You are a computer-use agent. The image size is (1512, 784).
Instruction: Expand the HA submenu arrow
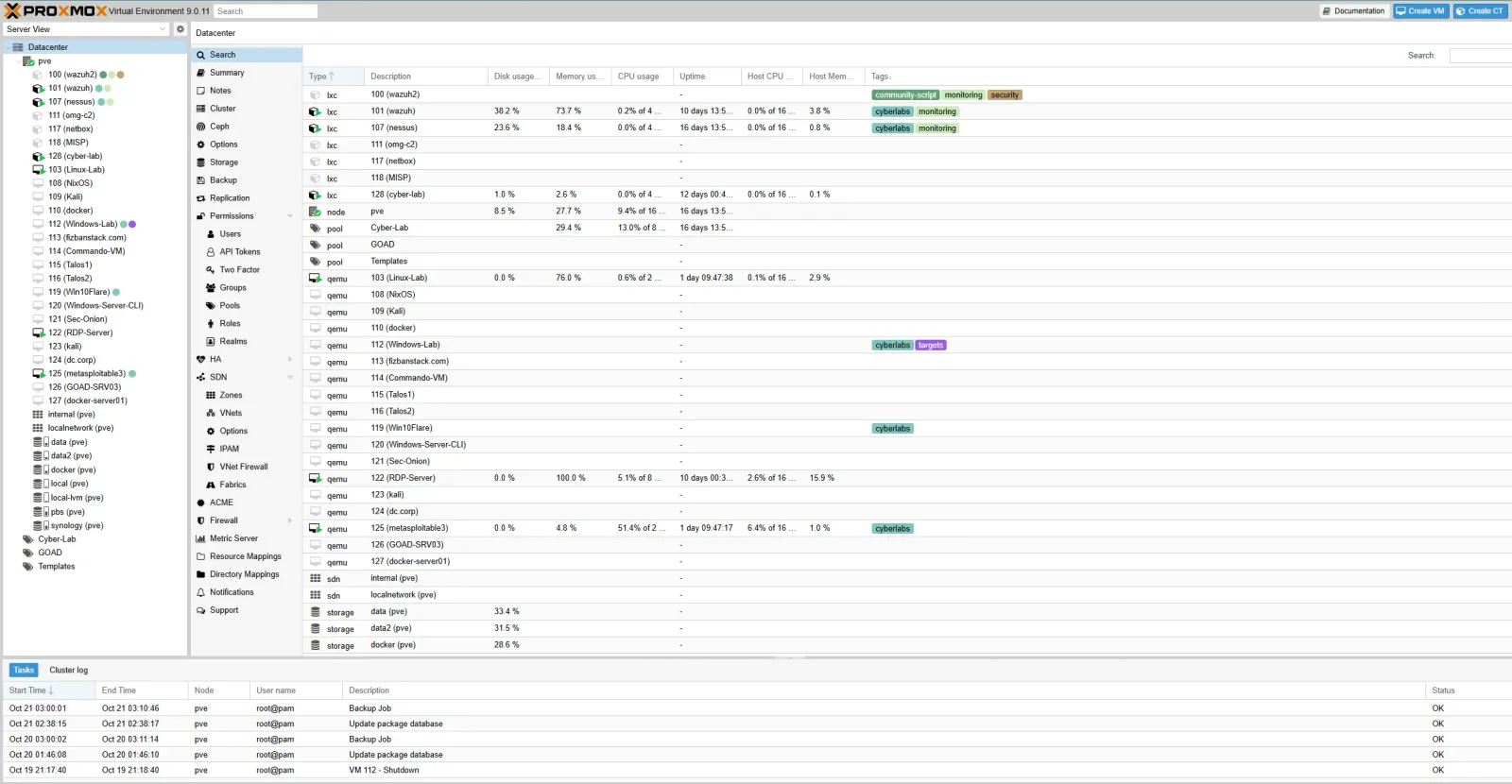tap(290, 359)
